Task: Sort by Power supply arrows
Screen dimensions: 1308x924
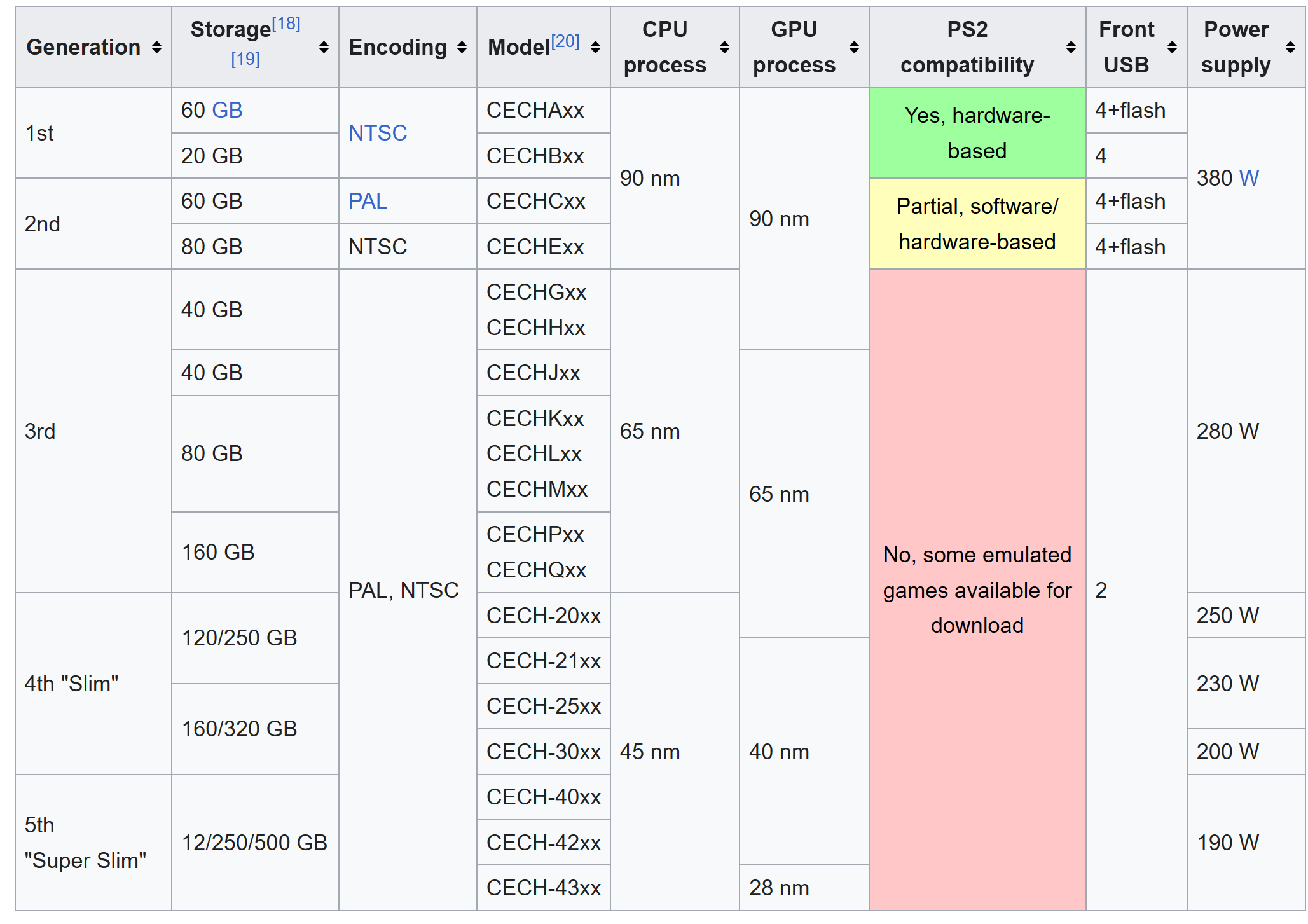Action: click(1290, 47)
